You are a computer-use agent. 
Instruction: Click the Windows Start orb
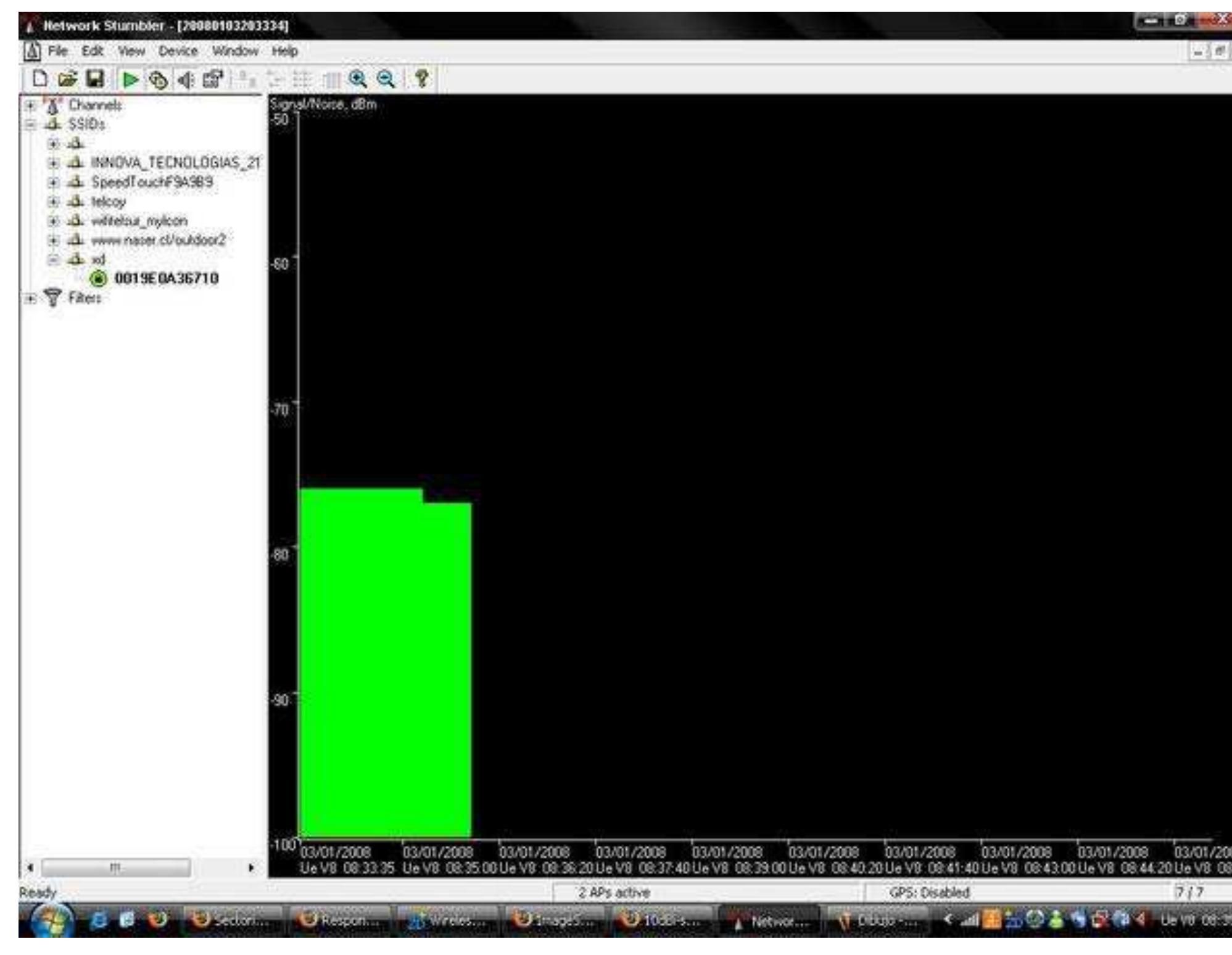click(52, 922)
